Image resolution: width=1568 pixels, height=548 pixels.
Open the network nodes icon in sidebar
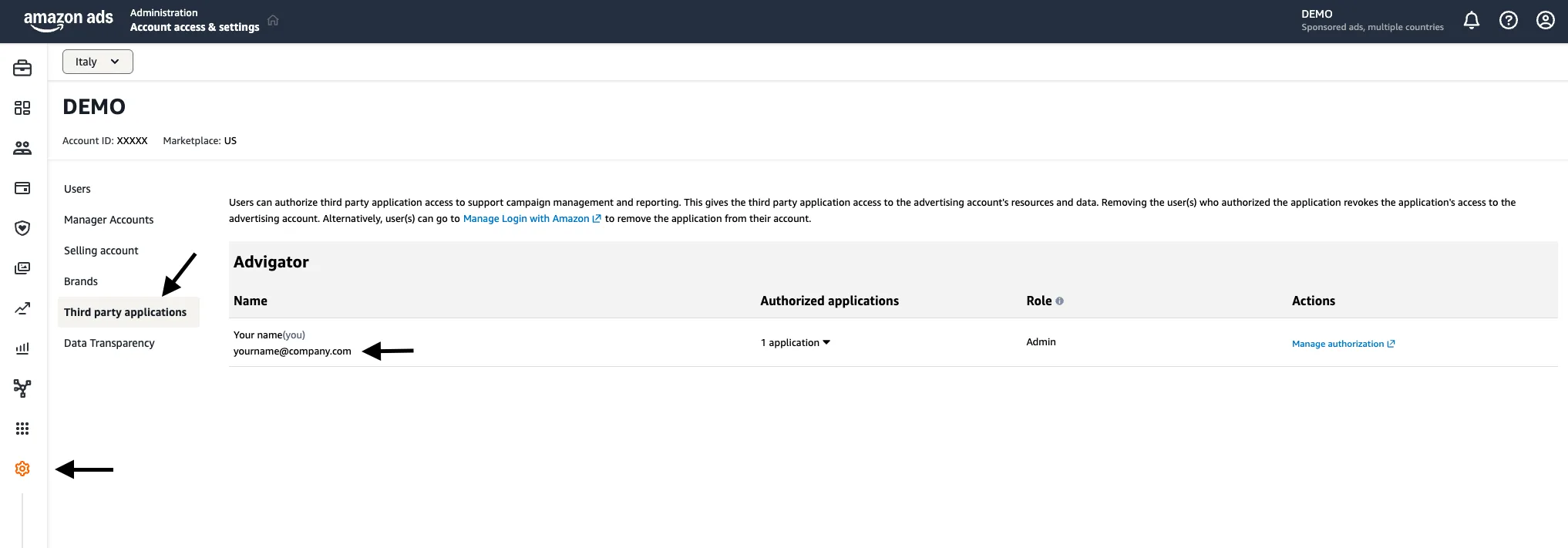(x=22, y=388)
